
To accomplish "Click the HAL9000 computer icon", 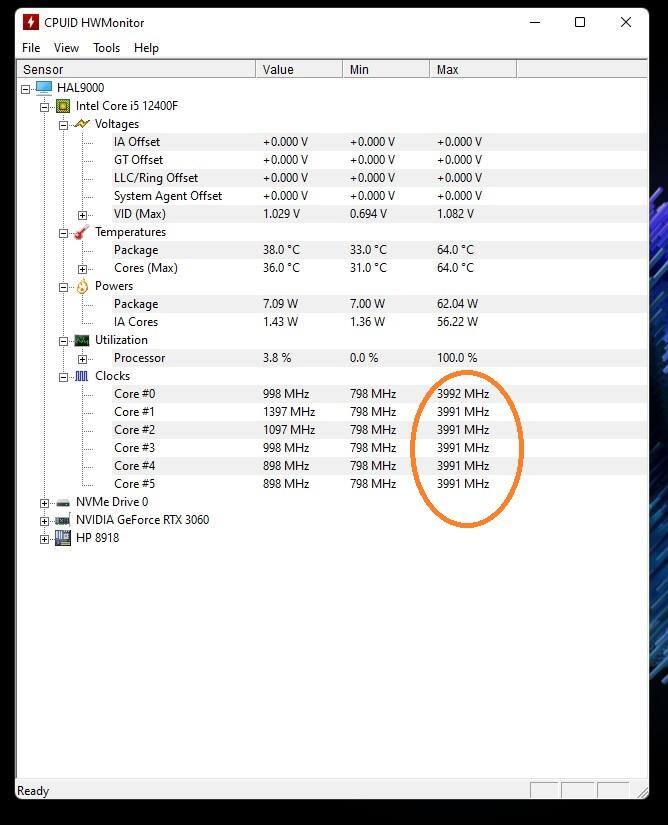I will tap(44, 88).
